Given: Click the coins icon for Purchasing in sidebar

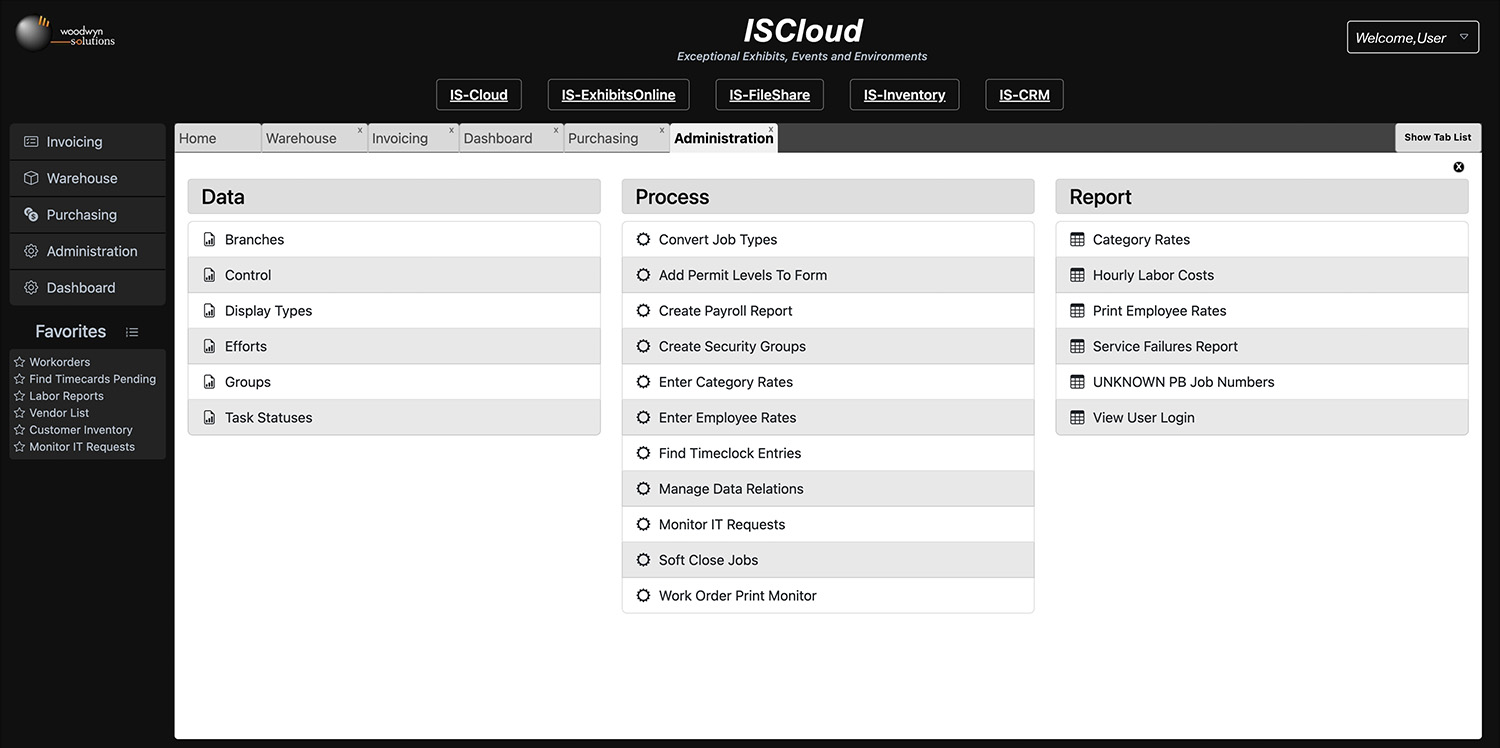Looking at the screenshot, I should tap(31, 215).
